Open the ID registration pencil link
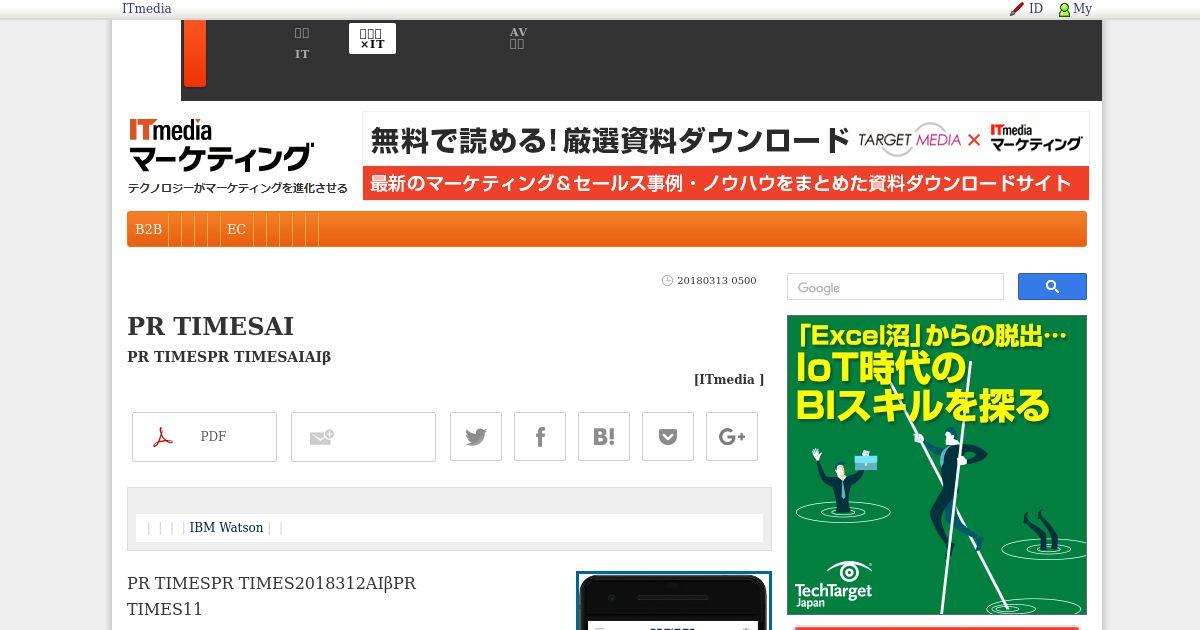1200x630 pixels. 1027,9
